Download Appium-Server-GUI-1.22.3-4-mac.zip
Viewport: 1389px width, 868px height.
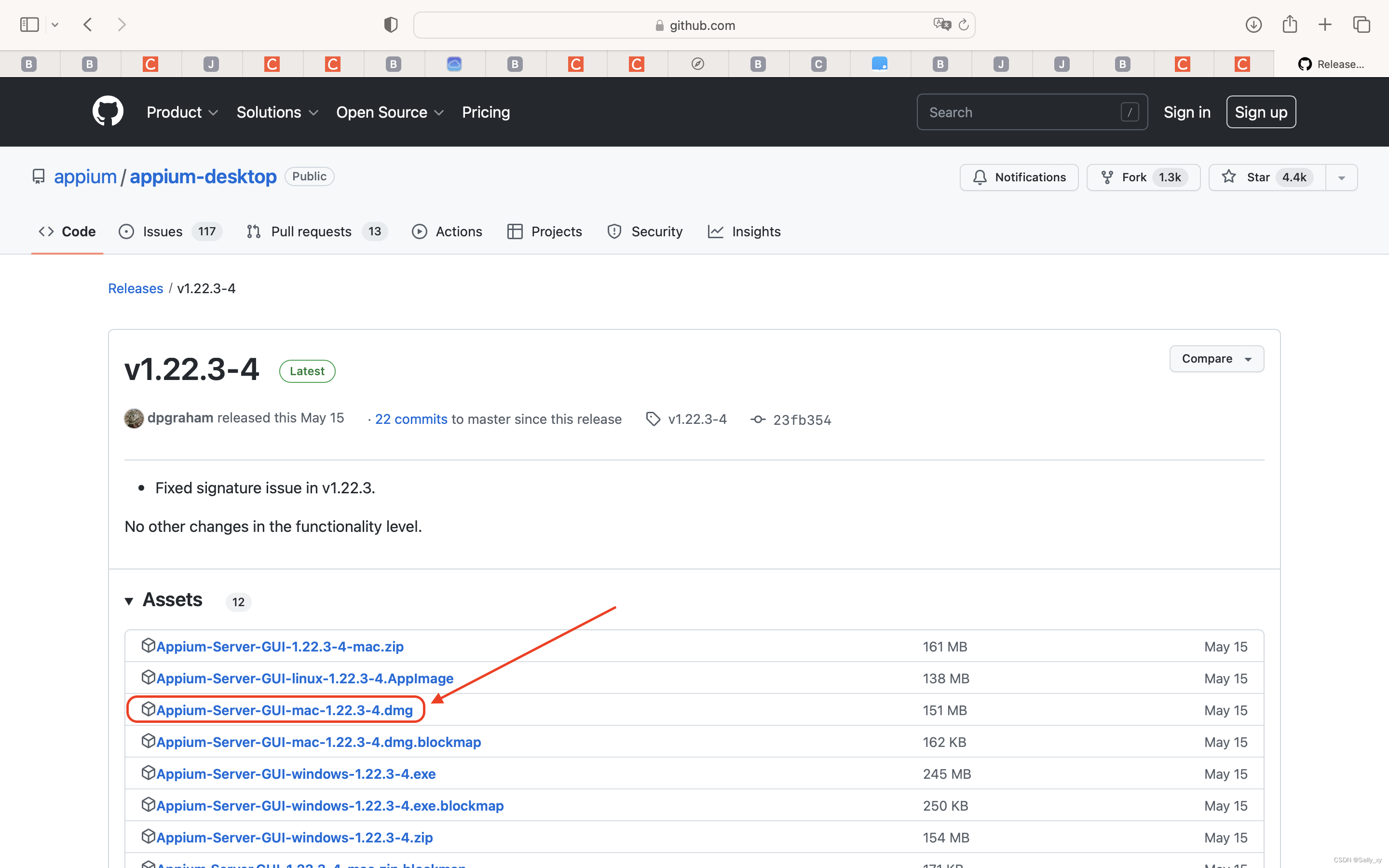[x=280, y=646]
